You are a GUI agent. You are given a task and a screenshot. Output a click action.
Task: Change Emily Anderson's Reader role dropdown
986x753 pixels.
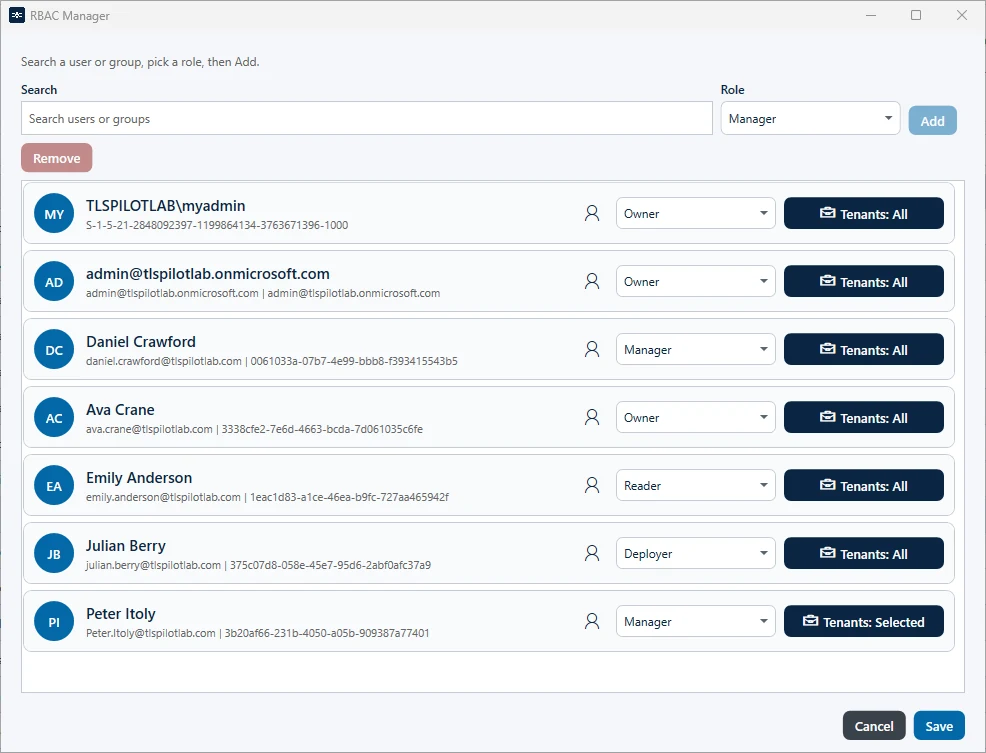click(x=695, y=485)
